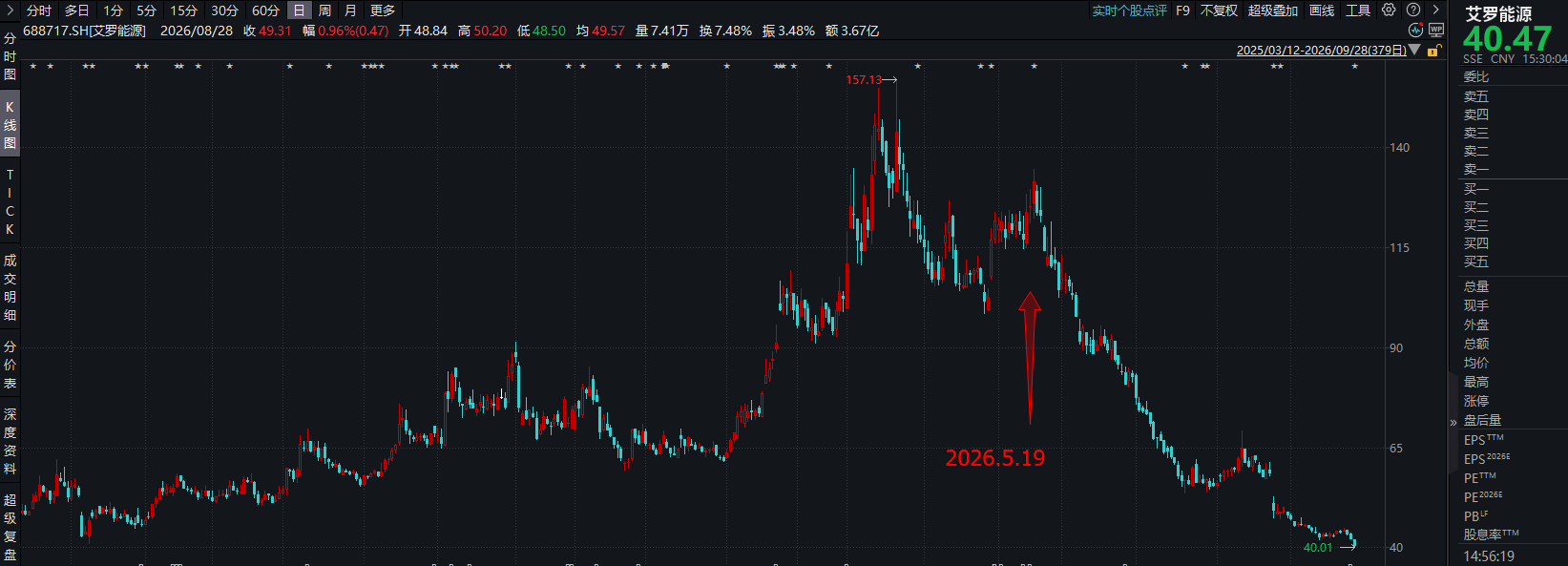Open the 更多 periods menu

pos(383,10)
